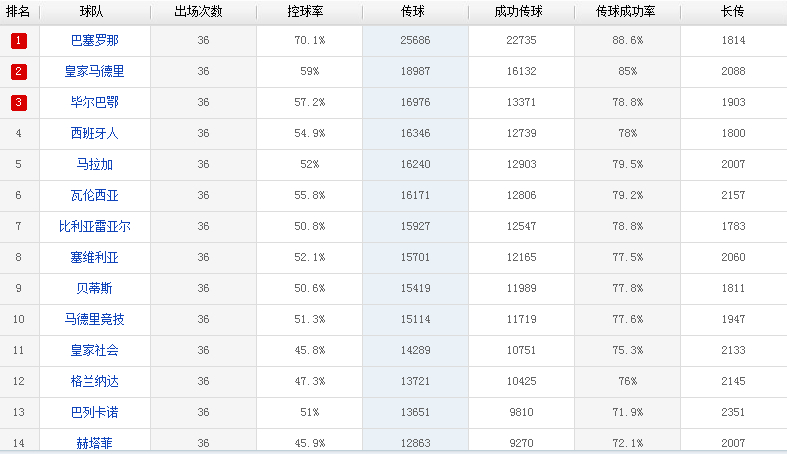787x454 pixels.
Task: Select the 70.1% possession cell
Action: [x=310, y=41]
